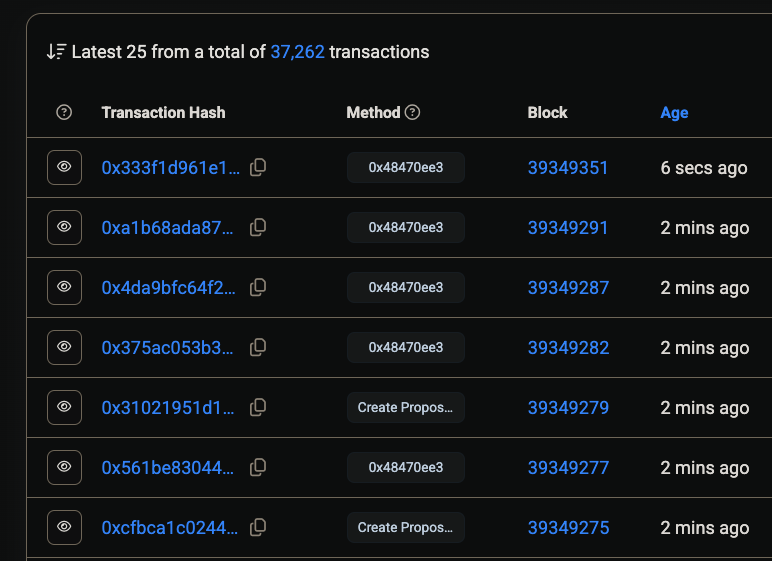
Task: Click the Method column help icon
Action: pyautogui.click(x=412, y=112)
